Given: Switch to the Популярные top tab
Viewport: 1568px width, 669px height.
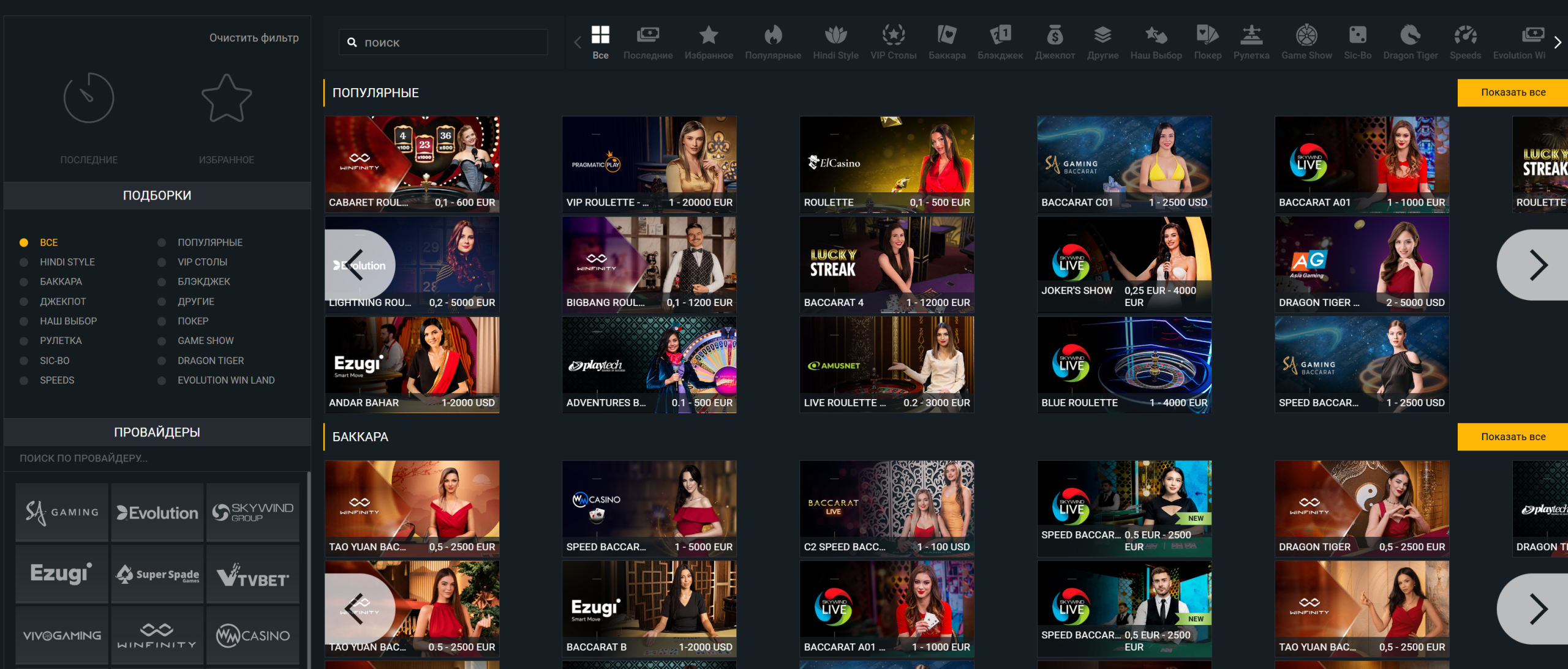Looking at the screenshot, I should tap(773, 42).
